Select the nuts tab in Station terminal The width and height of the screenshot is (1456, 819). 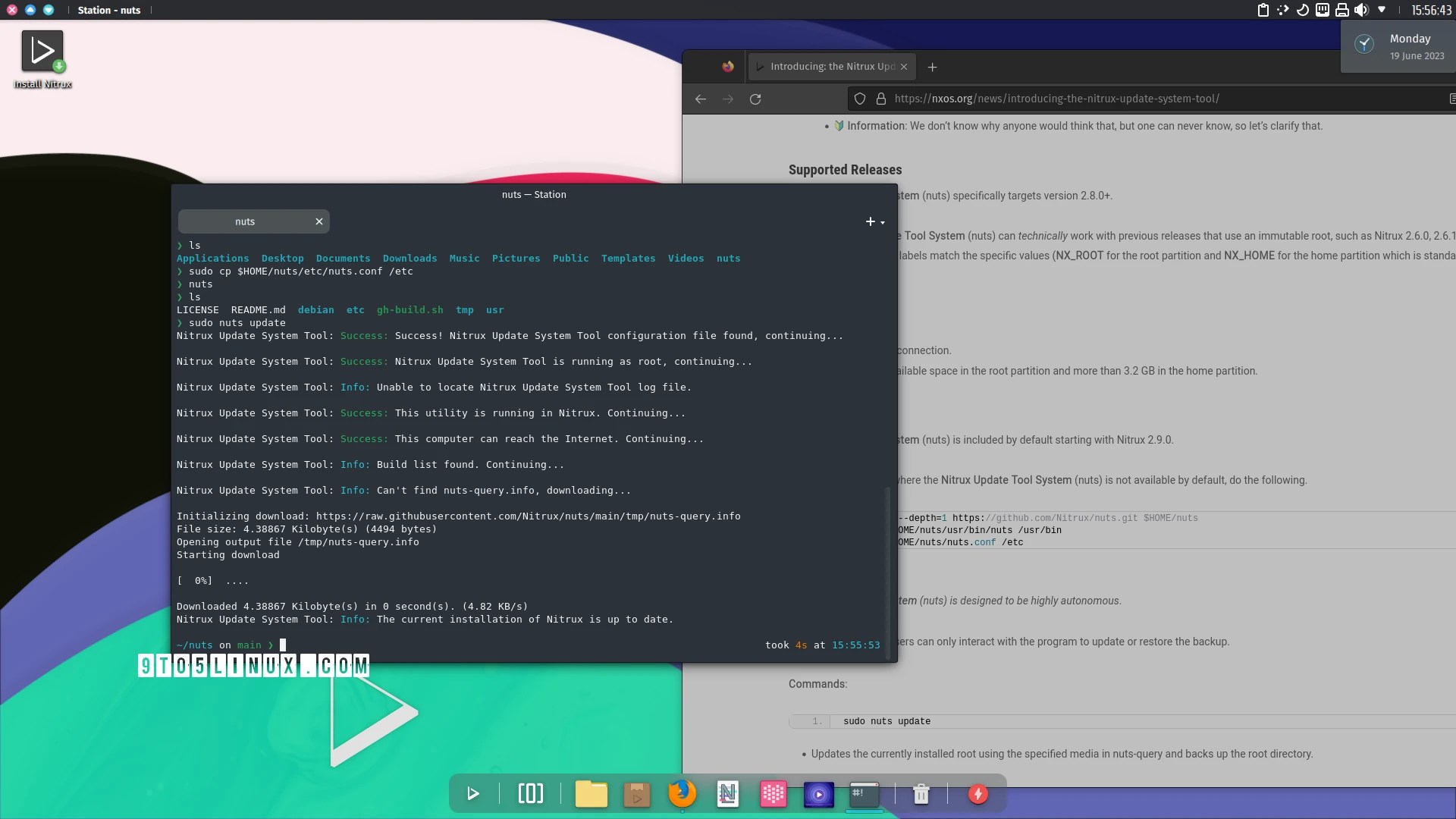pyautogui.click(x=244, y=221)
